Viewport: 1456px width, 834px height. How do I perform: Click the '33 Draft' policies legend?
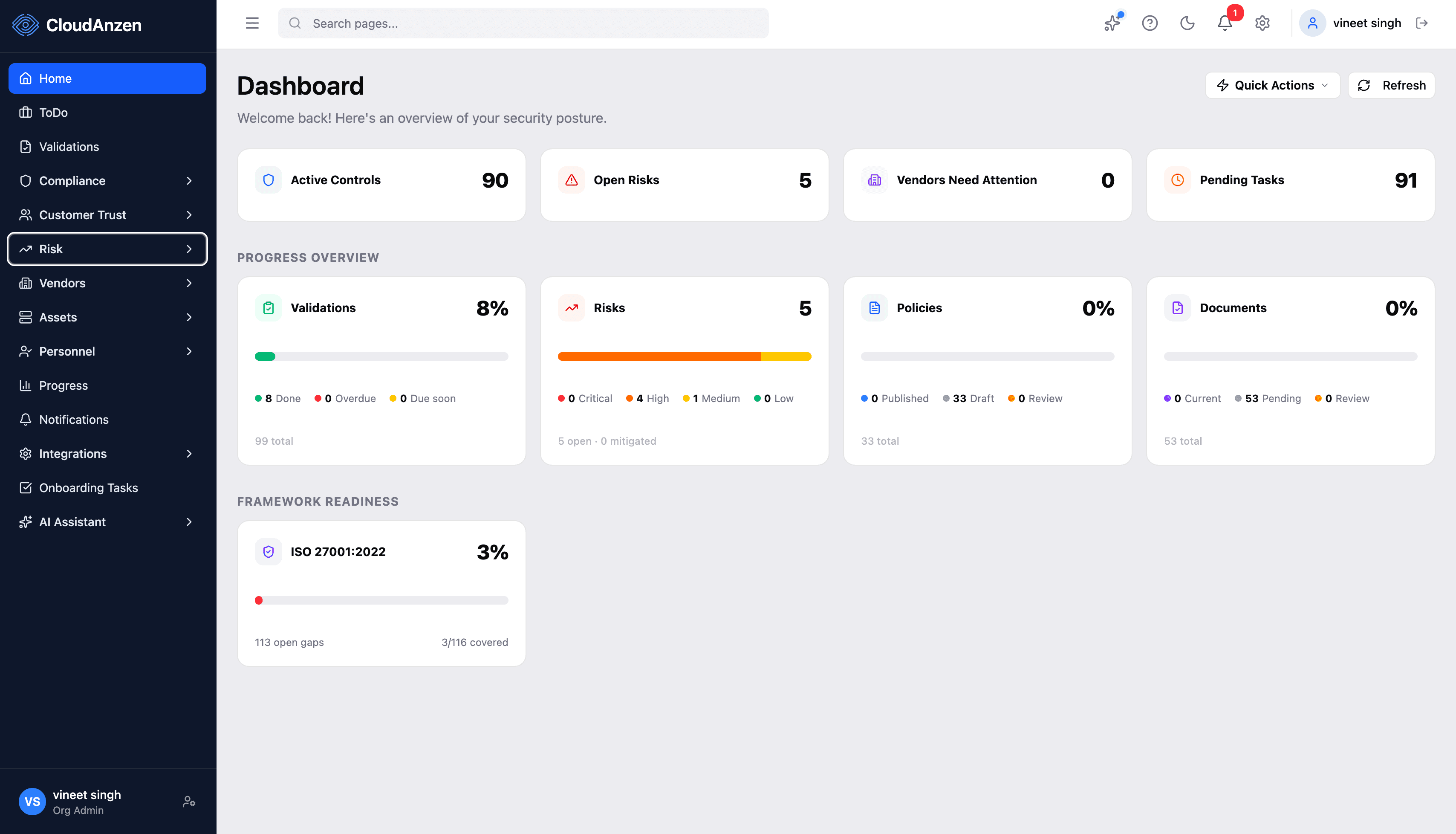coord(968,399)
